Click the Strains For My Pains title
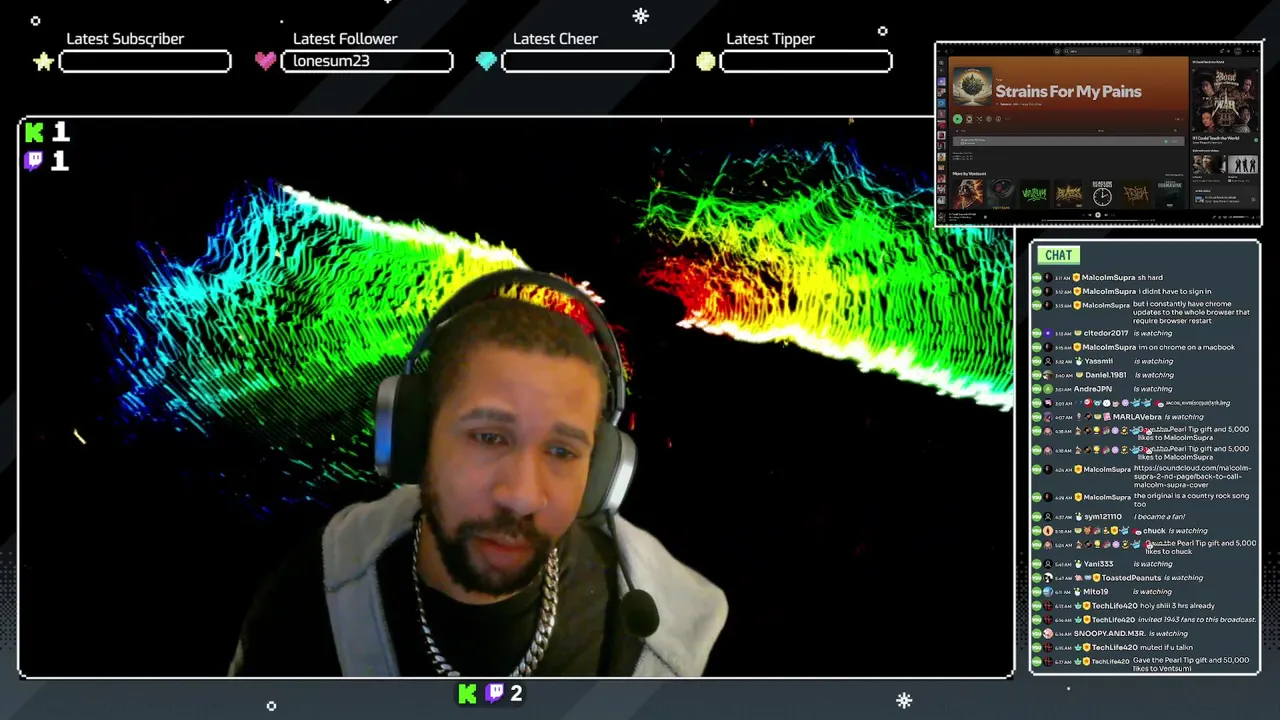 pyautogui.click(x=1069, y=92)
